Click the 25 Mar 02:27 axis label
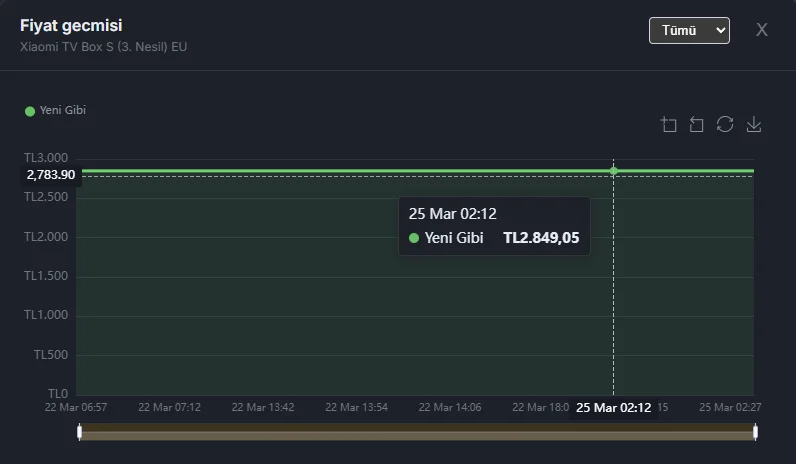Viewport: 796px width, 464px height. click(x=728, y=407)
